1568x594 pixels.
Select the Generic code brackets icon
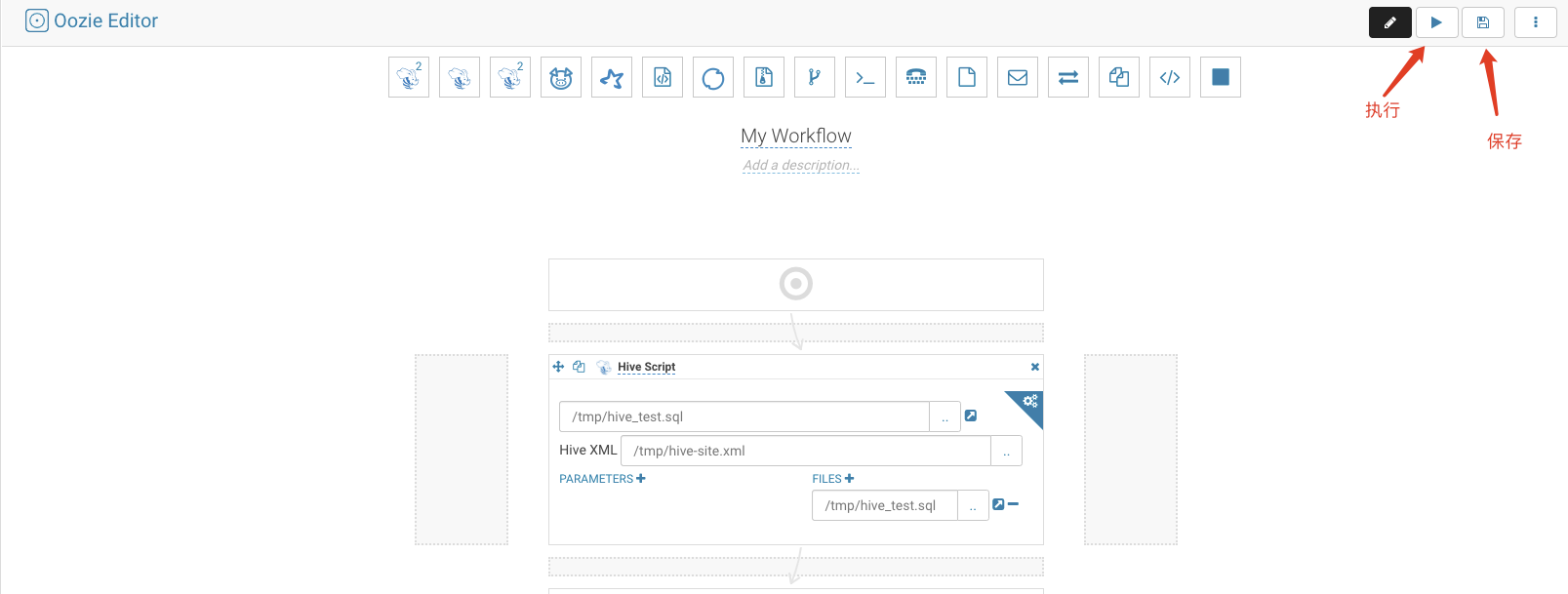click(1170, 77)
